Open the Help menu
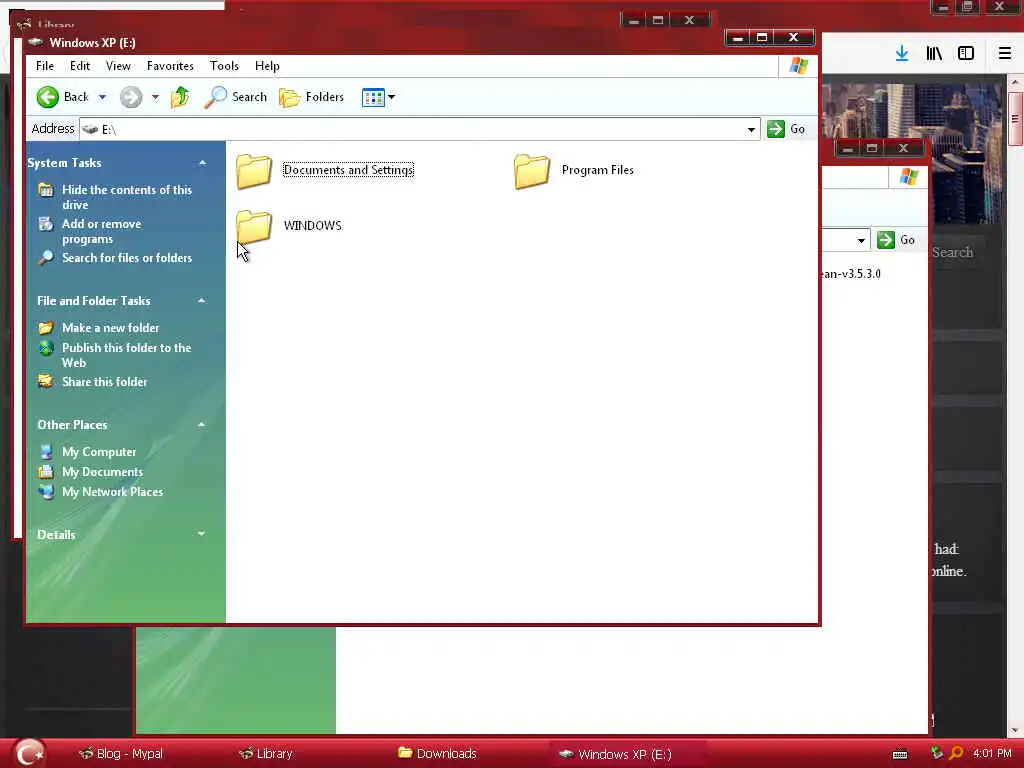Image resolution: width=1024 pixels, height=768 pixels. coord(267,66)
